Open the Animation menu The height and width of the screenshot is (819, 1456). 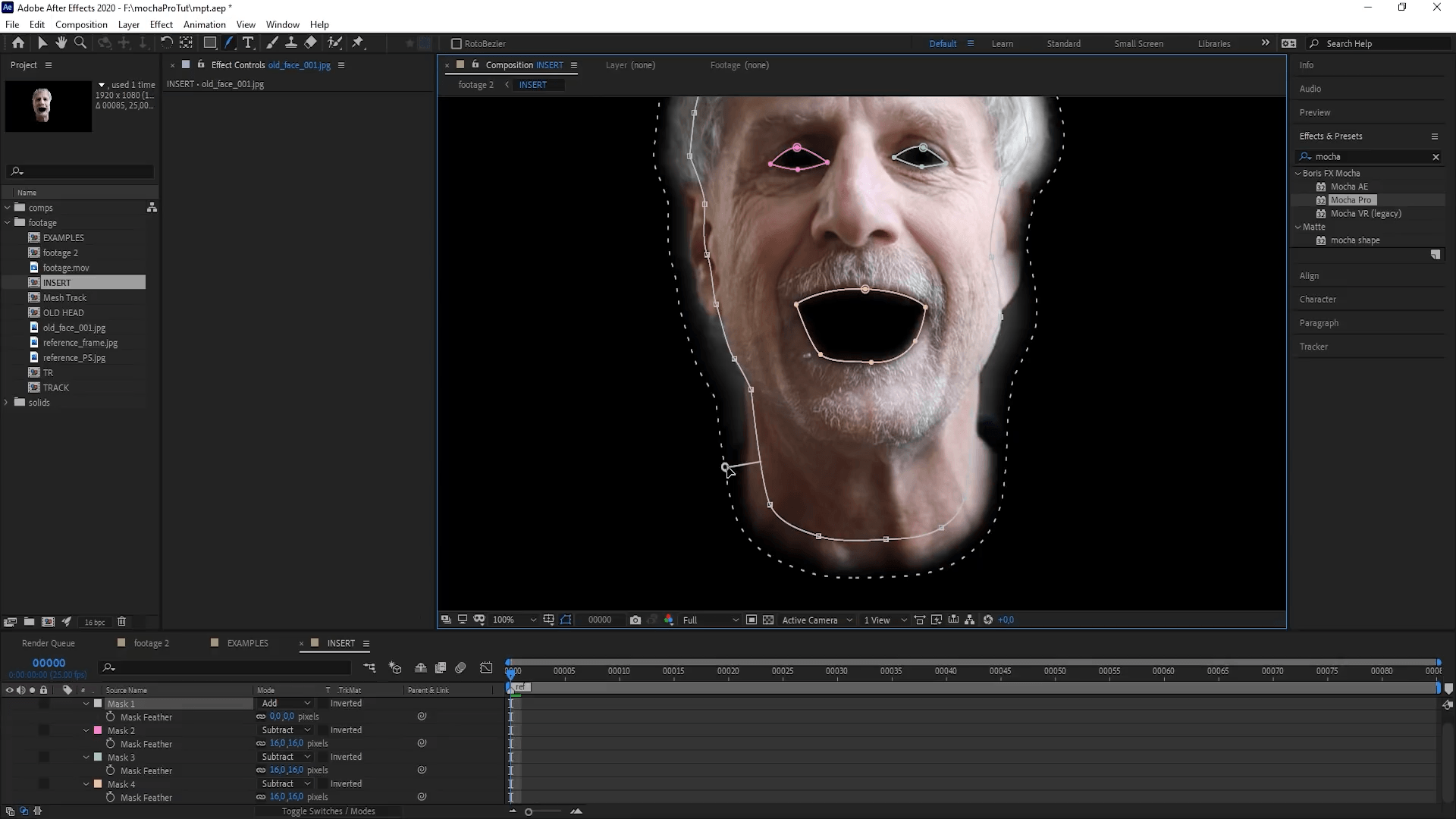tap(205, 24)
